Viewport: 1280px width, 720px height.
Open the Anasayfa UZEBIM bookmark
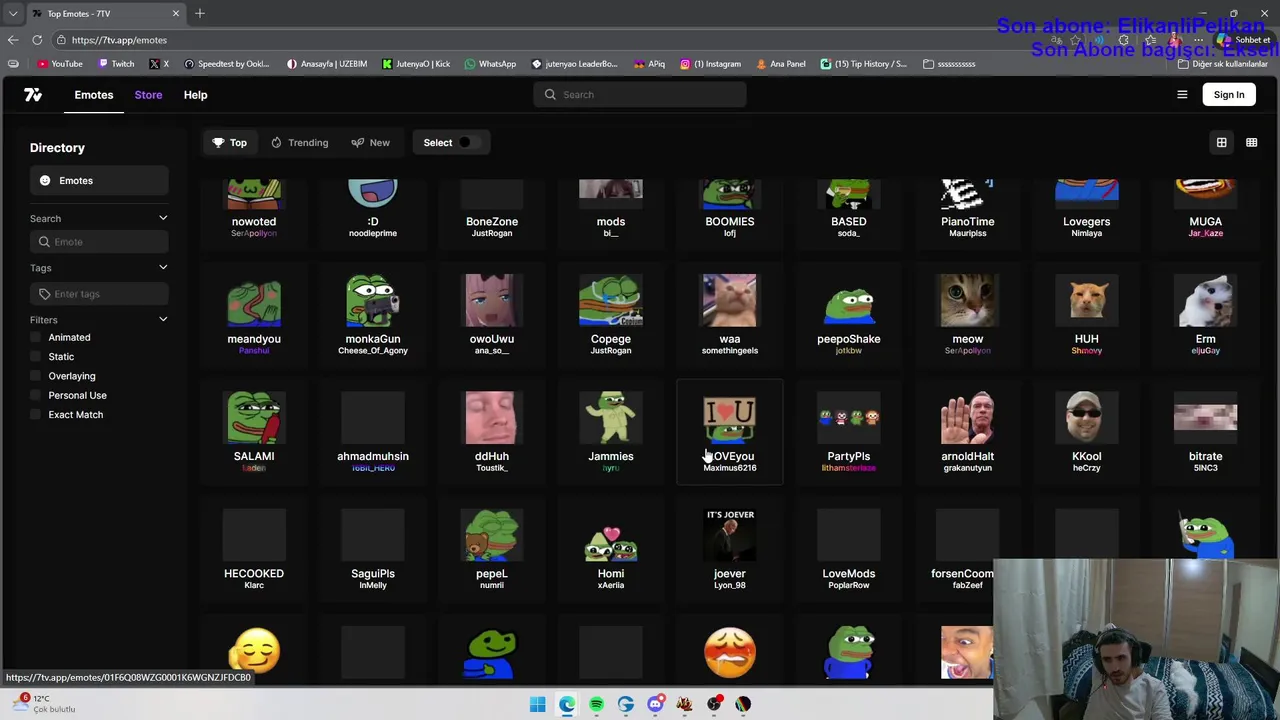coord(327,64)
